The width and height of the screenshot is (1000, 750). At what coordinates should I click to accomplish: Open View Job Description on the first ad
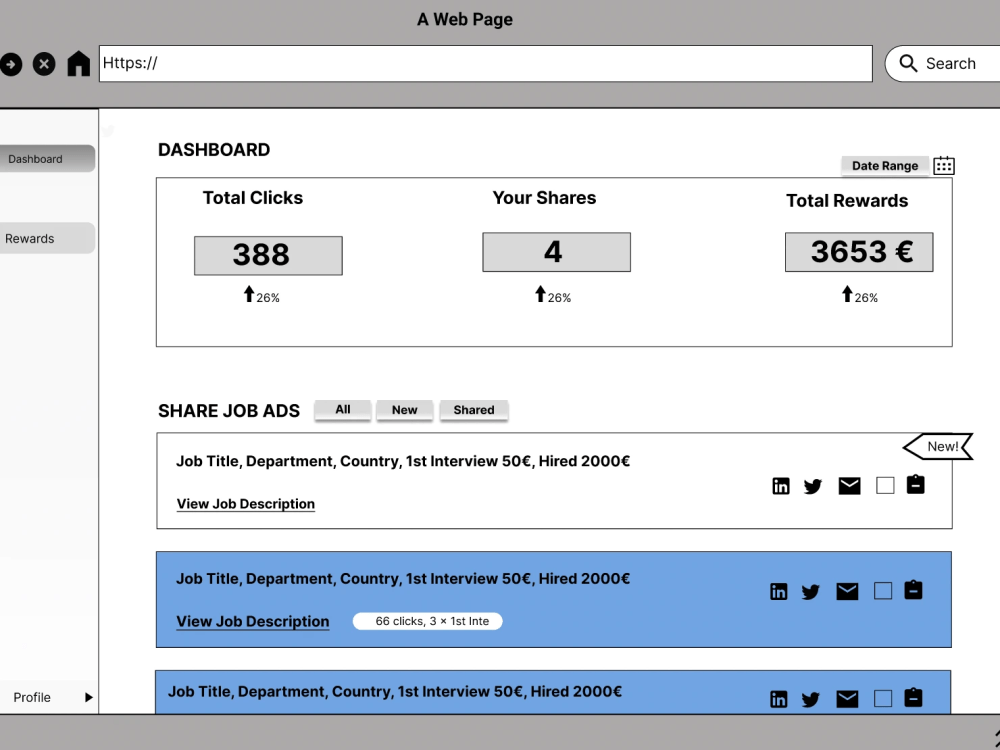245,503
